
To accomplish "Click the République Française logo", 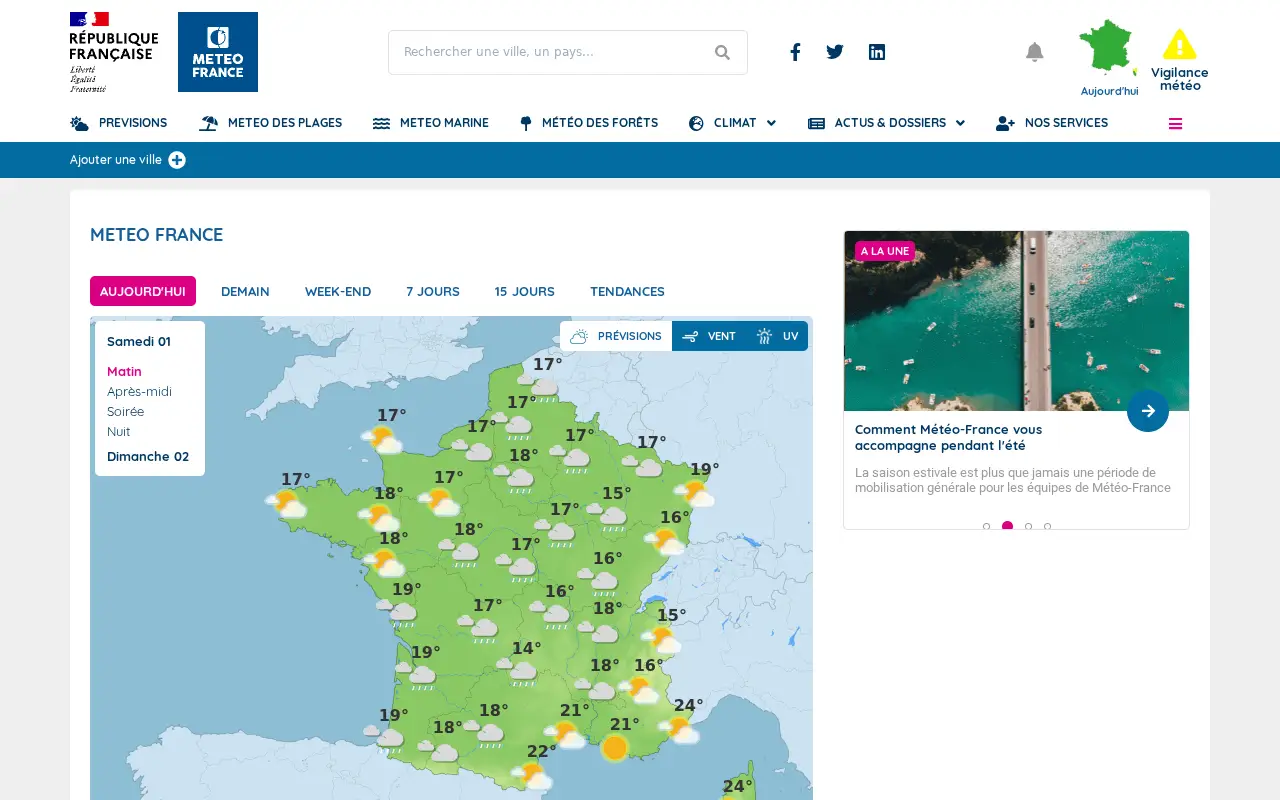I will [114, 52].
